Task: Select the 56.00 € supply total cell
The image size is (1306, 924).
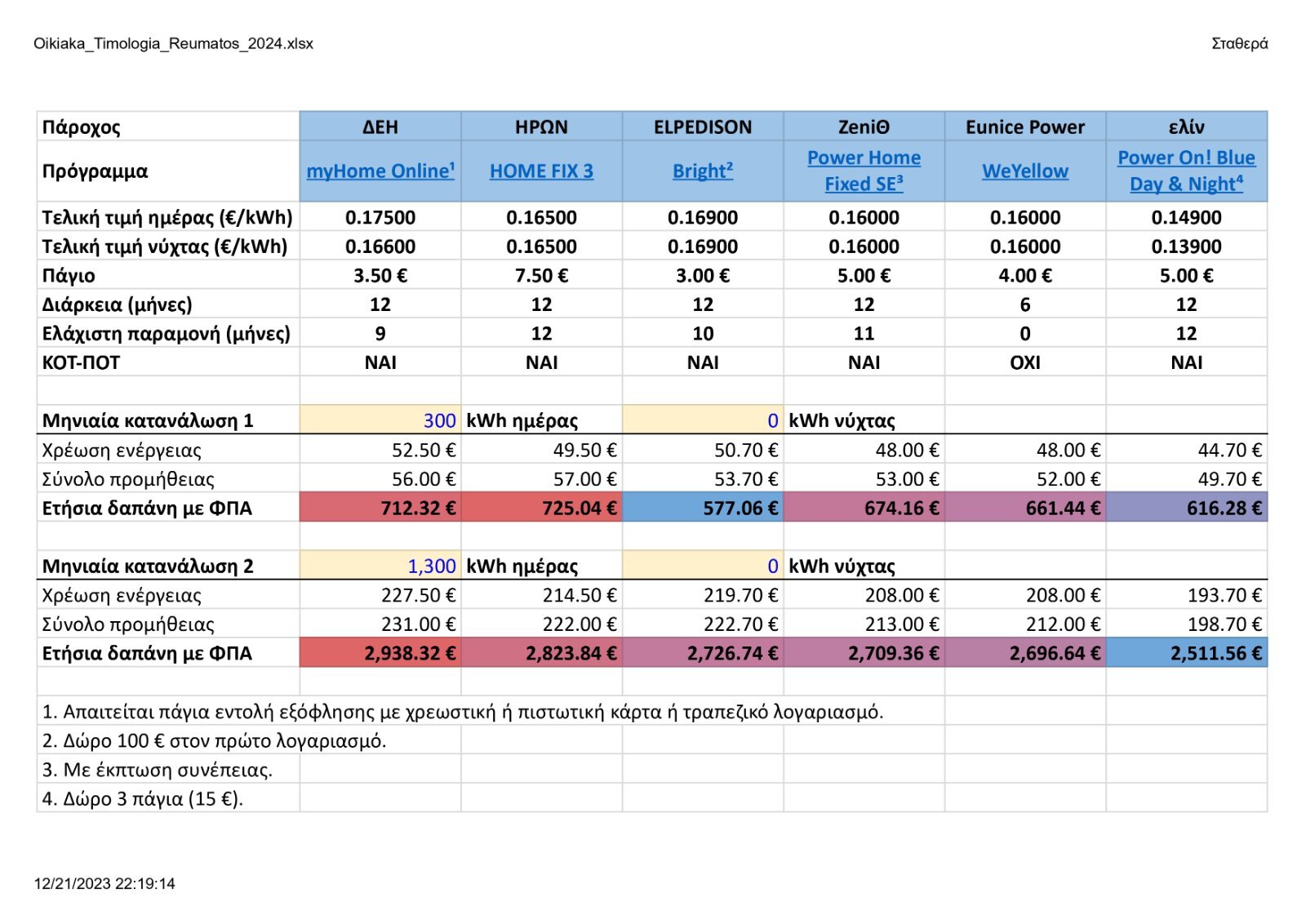Action: (380, 478)
